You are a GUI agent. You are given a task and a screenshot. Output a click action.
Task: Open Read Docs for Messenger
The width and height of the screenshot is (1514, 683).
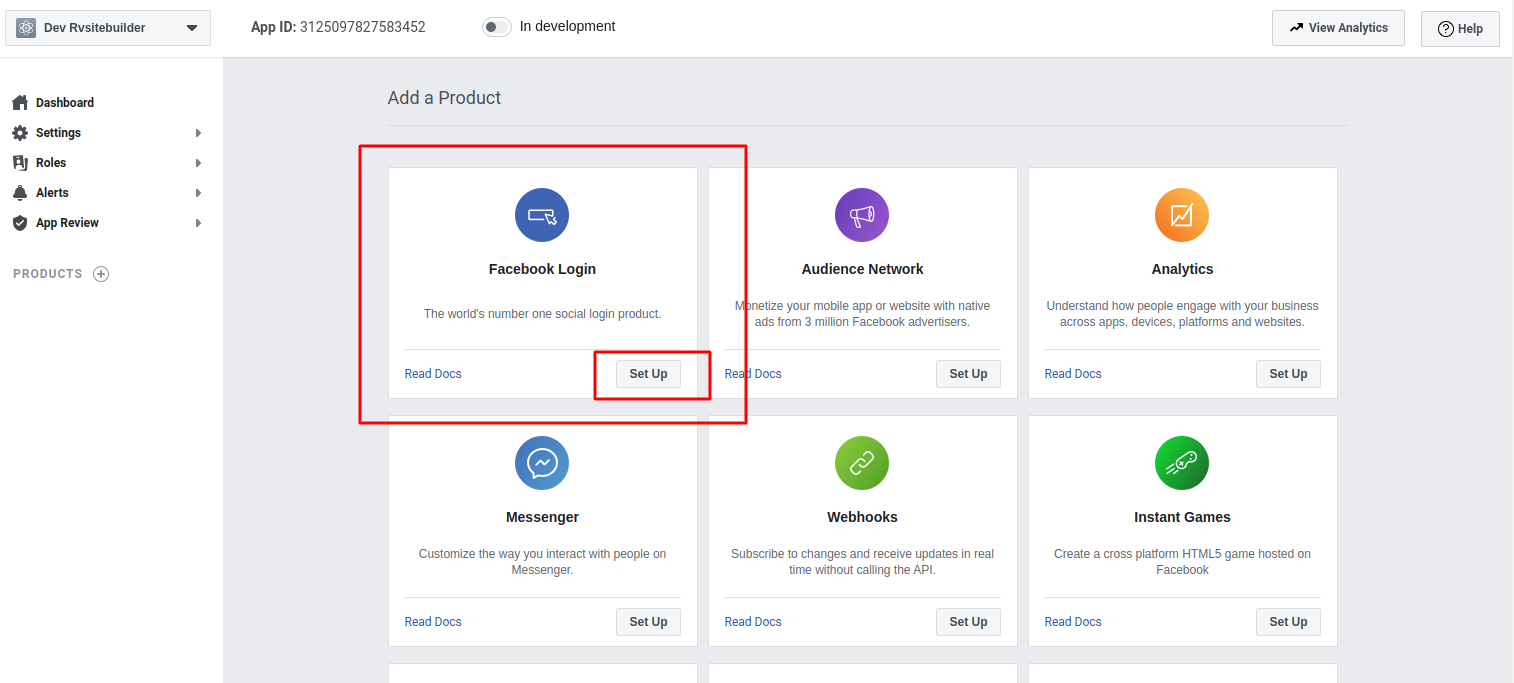pos(433,622)
